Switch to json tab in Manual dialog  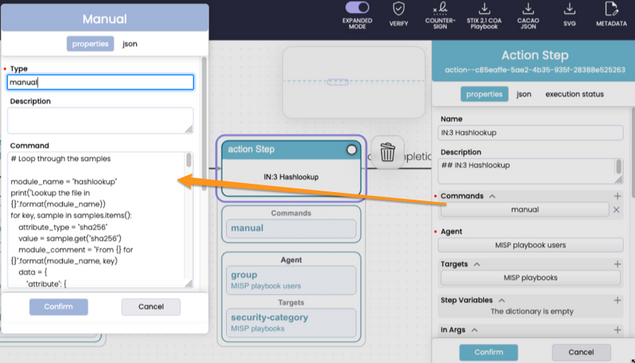[x=130, y=44]
